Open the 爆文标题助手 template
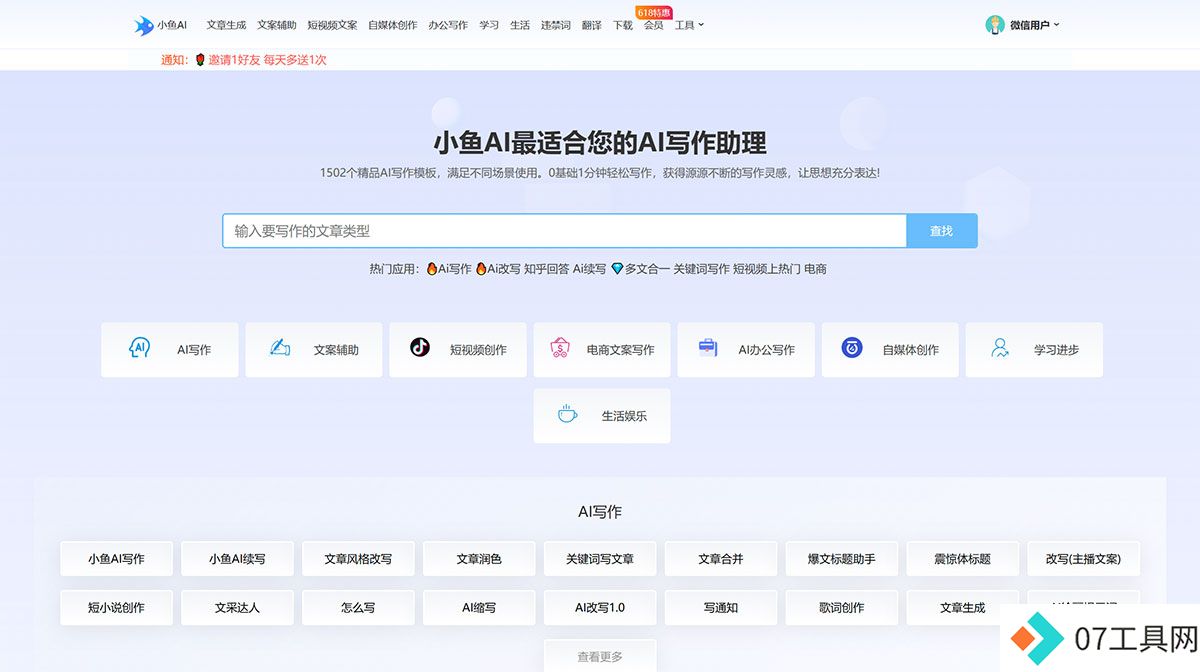The width and height of the screenshot is (1200, 672). pyautogui.click(x=842, y=559)
